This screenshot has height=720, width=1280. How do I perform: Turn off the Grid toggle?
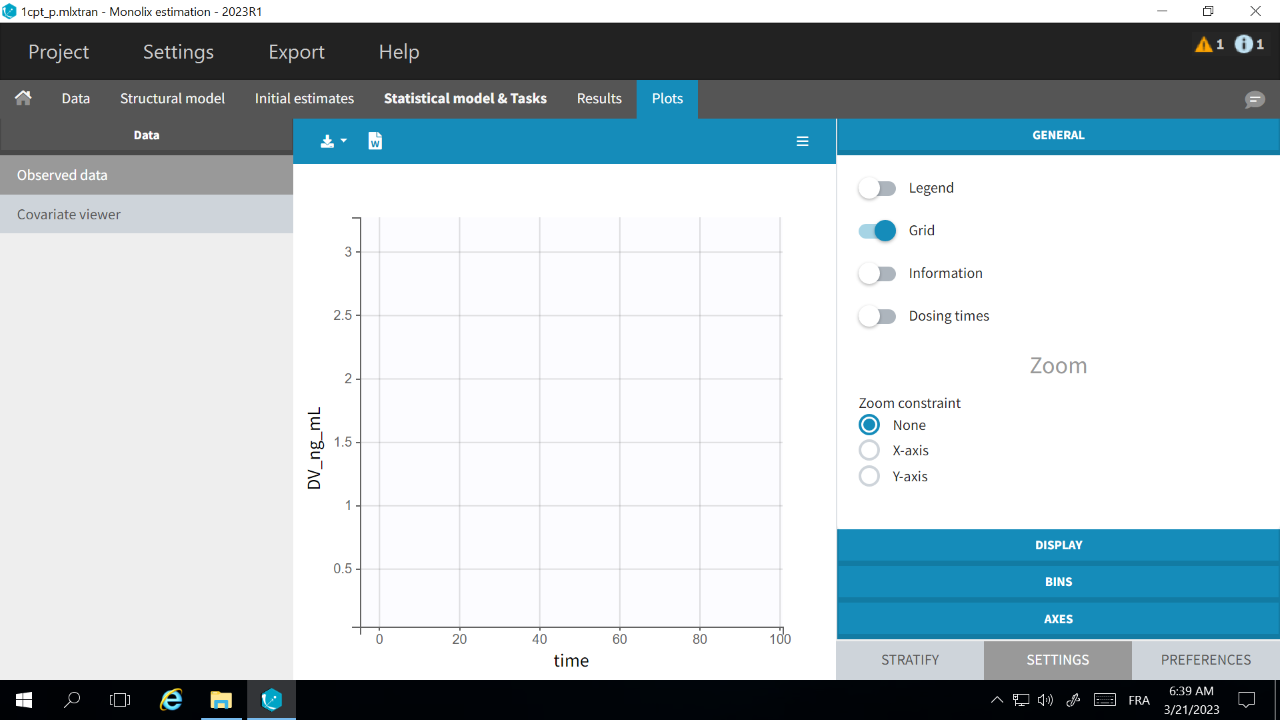tap(877, 231)
